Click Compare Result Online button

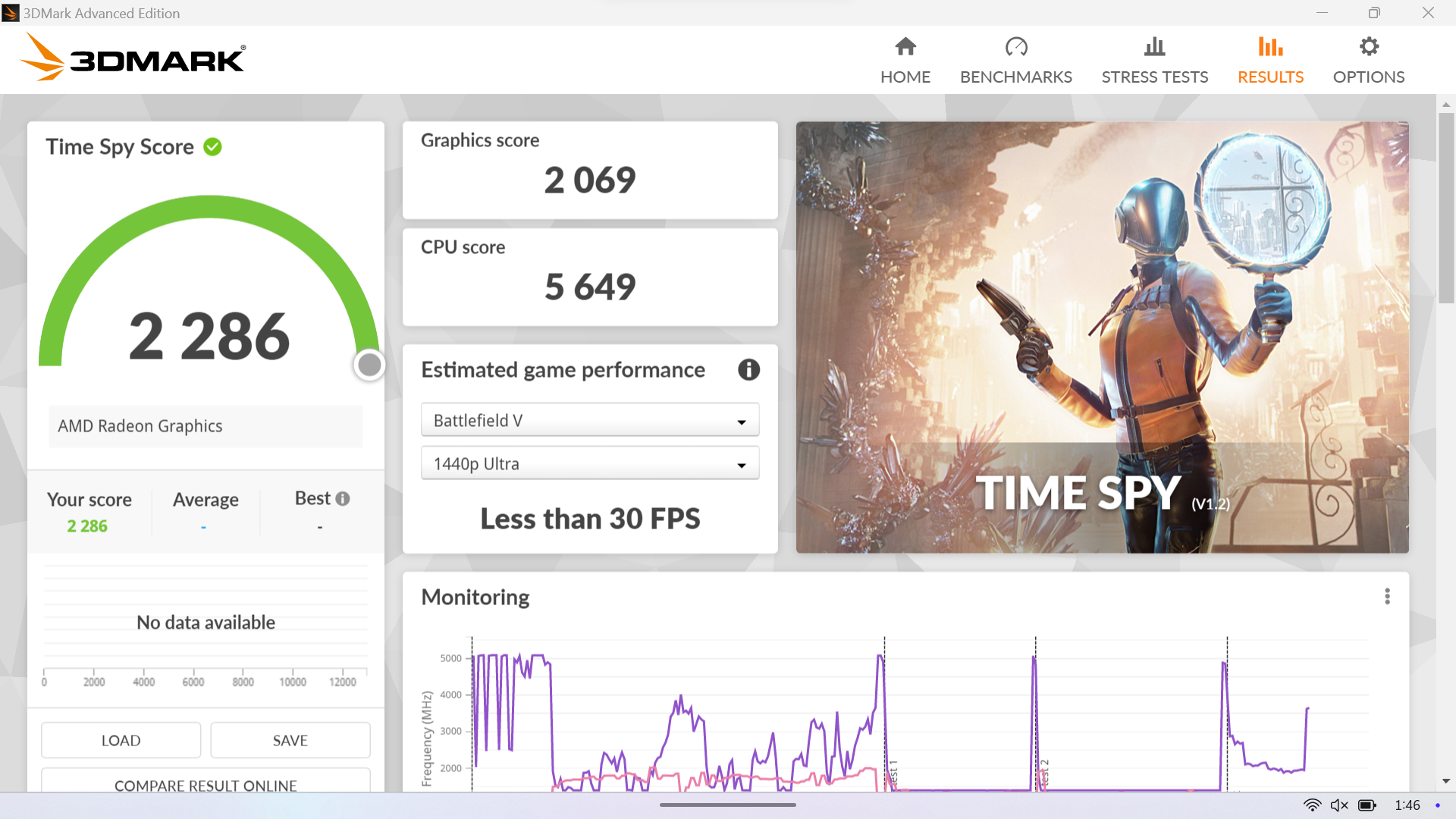click(206, 781)
